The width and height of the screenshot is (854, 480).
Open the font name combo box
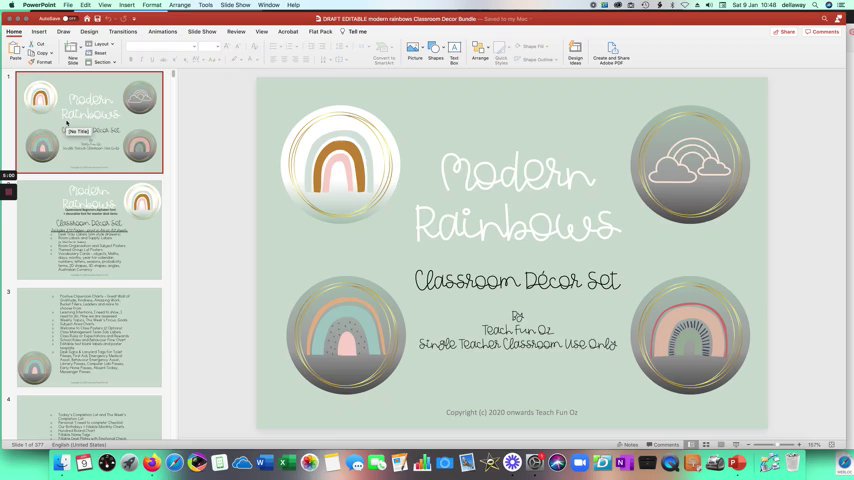coord(161,47)
